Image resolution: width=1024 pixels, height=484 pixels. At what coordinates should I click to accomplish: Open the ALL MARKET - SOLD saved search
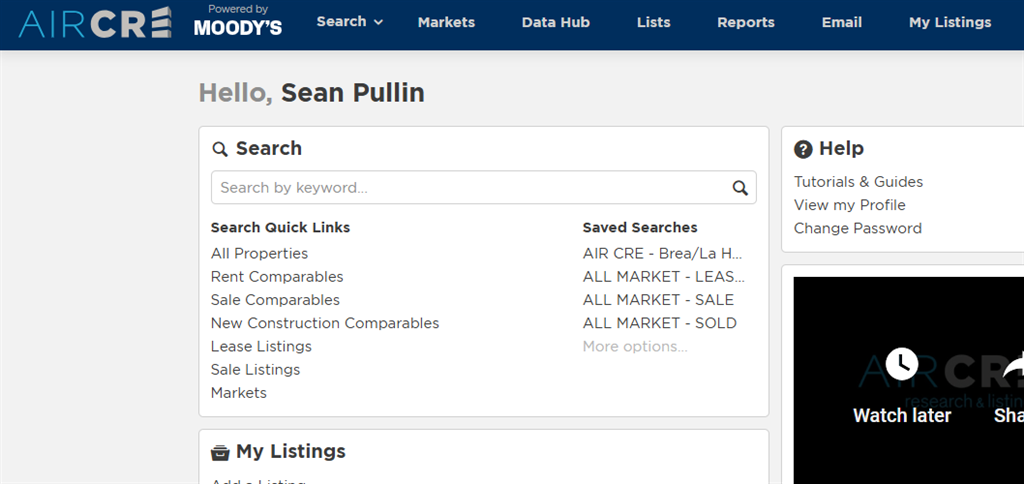(x=660, y=323)
